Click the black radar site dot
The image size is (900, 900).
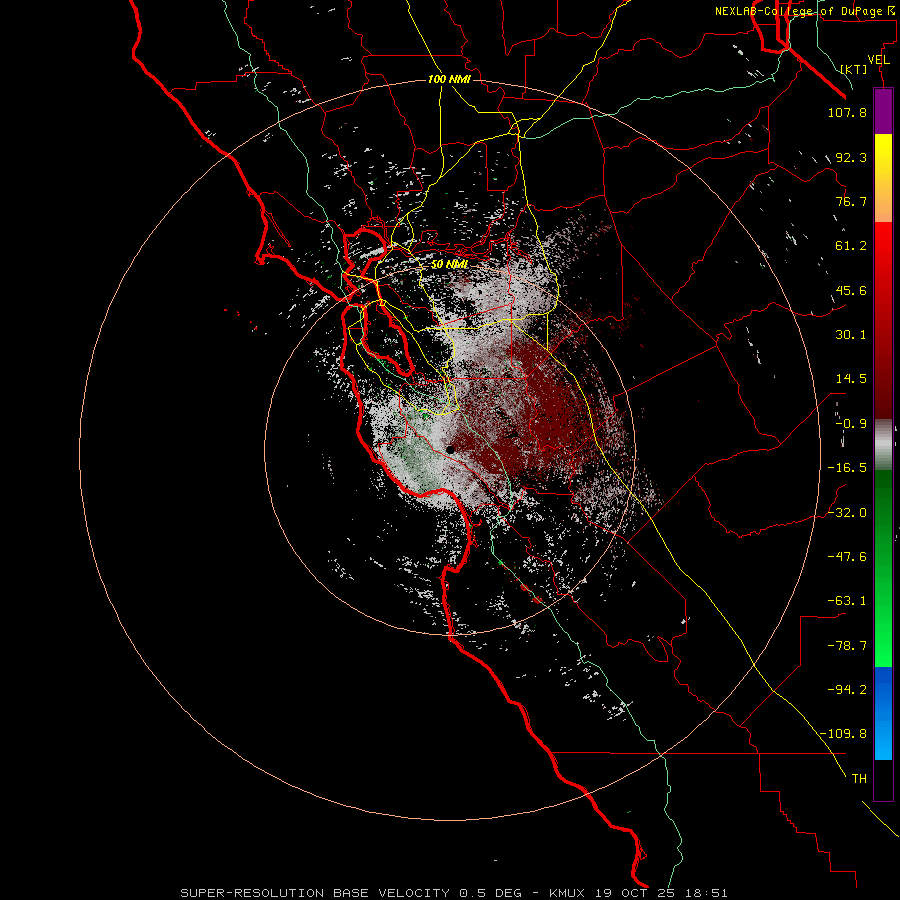click(450, 450)
